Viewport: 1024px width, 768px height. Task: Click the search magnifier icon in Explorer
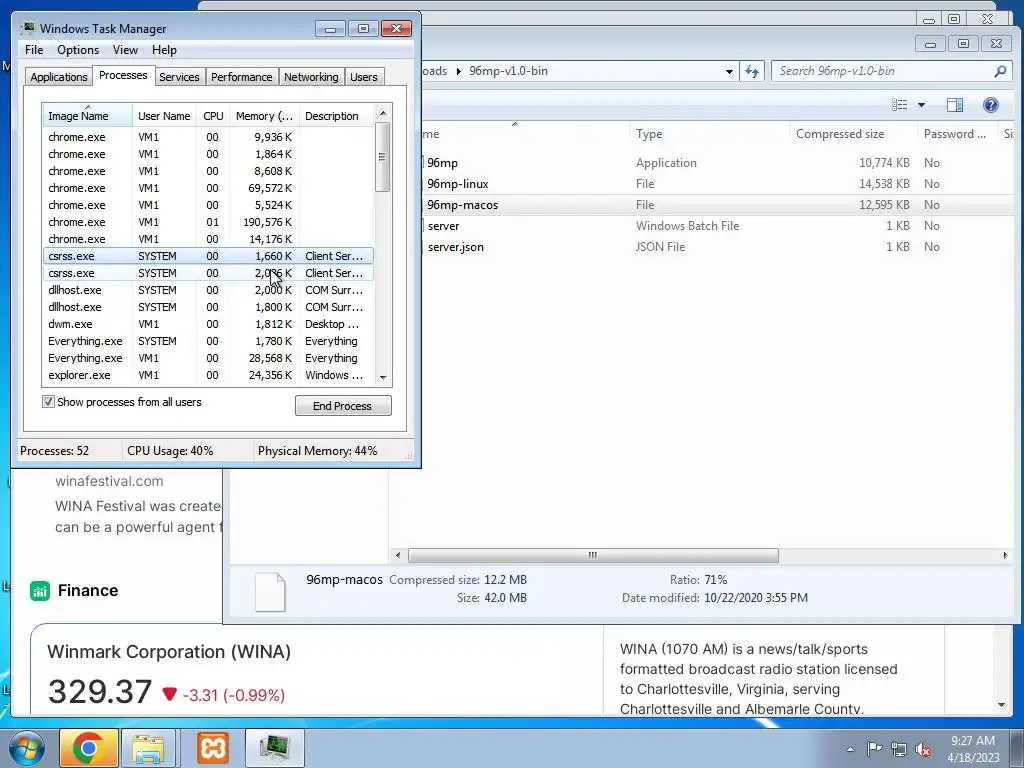[1000, 71]
